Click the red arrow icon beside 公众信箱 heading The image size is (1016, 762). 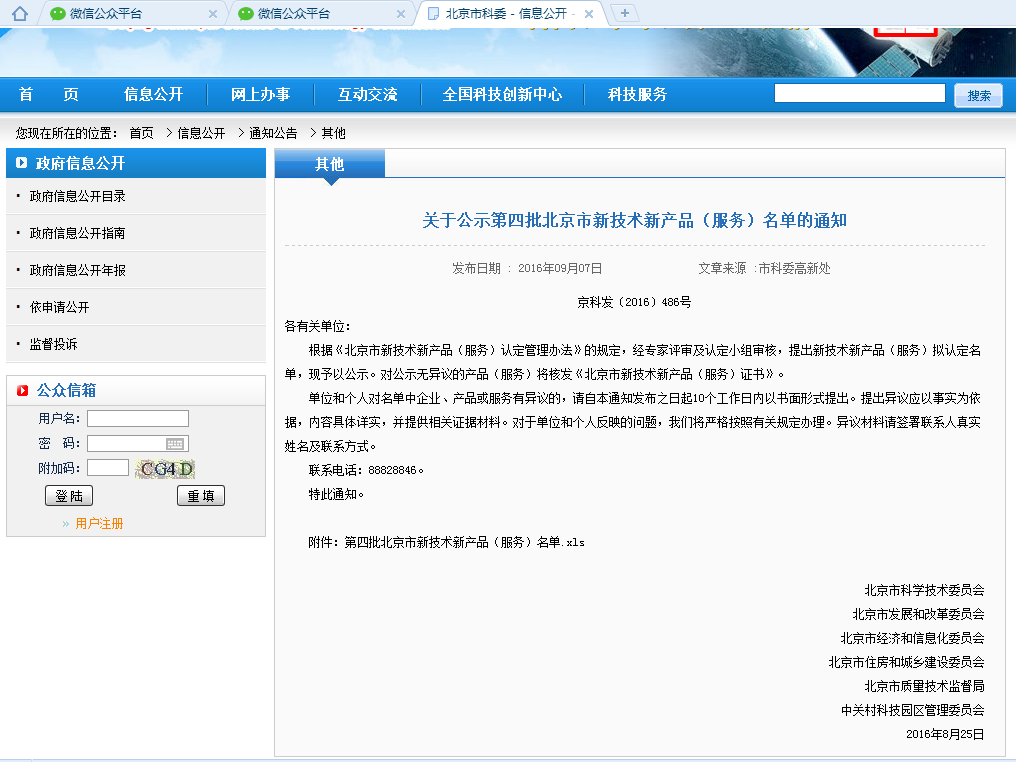[x=22, y=390]
